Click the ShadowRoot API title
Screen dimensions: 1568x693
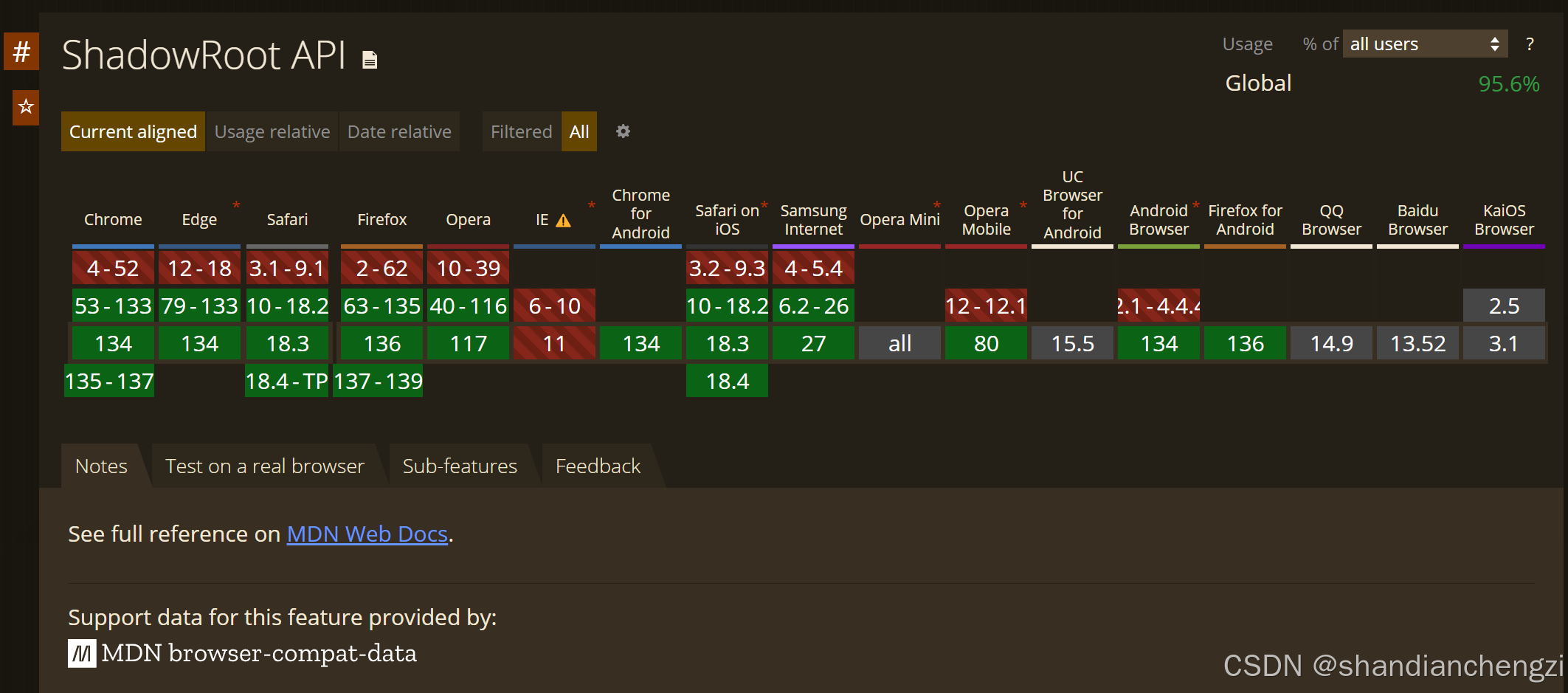[204, 55]
